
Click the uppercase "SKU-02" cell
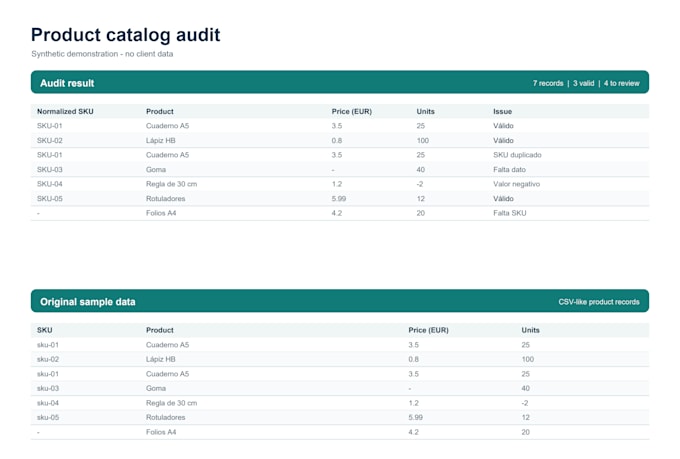pyautogui.click(x=49, y=141)
